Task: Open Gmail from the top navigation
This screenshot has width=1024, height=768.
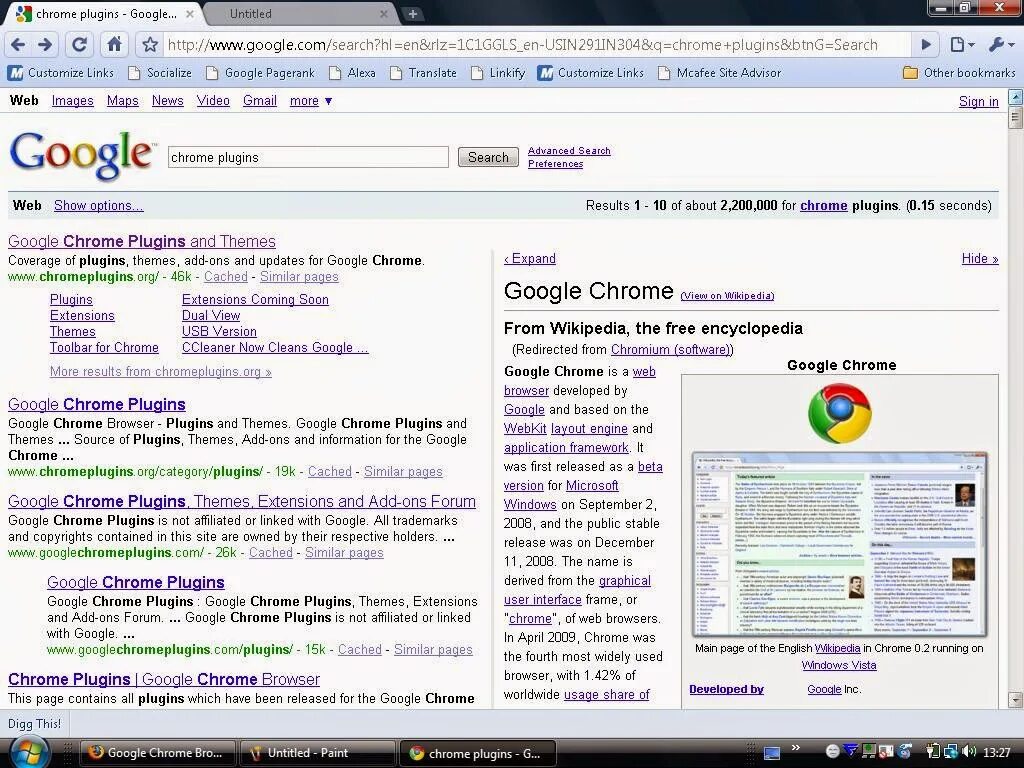Action: click(260, 101)
